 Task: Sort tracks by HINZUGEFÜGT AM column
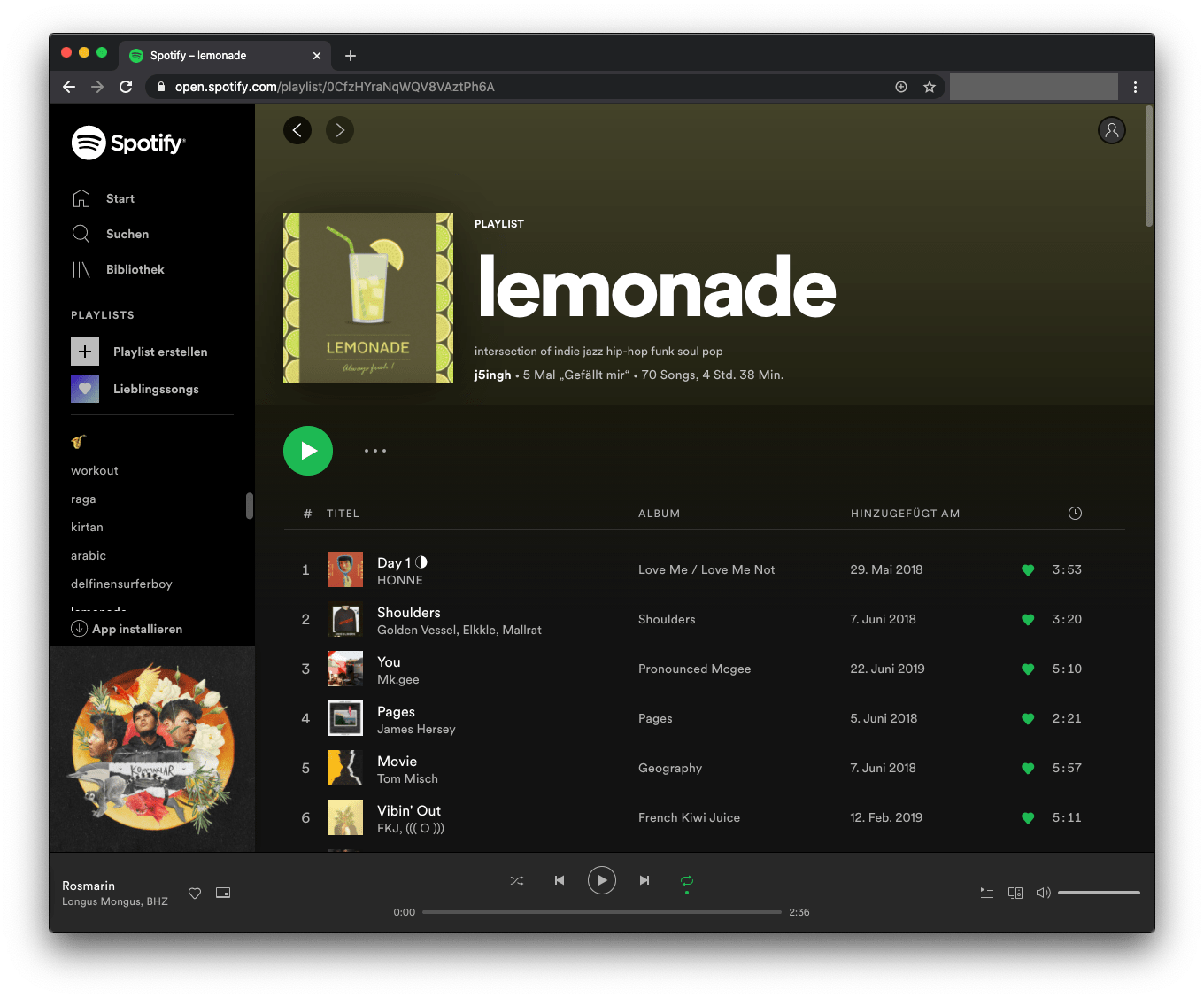pyautogui.click(x=906, y=514)
